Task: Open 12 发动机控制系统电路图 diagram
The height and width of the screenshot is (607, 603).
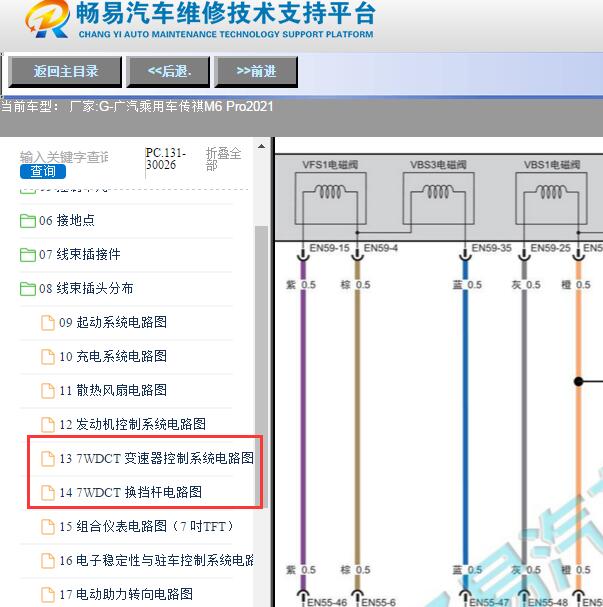Action: [x=132, y=424]
